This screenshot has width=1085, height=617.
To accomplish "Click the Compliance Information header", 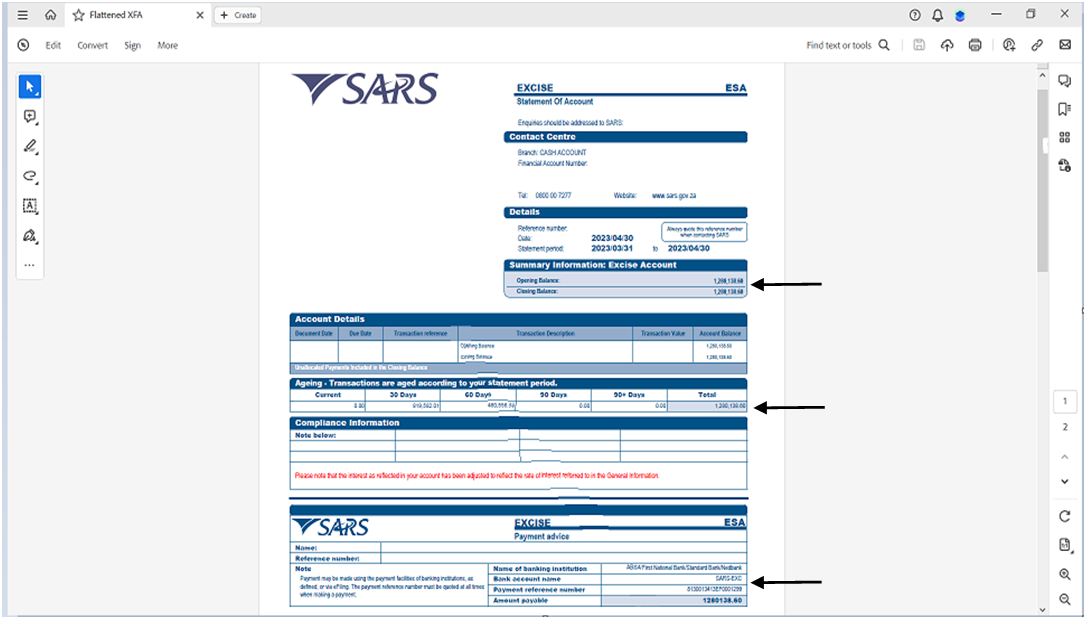I will pos(518,423).
